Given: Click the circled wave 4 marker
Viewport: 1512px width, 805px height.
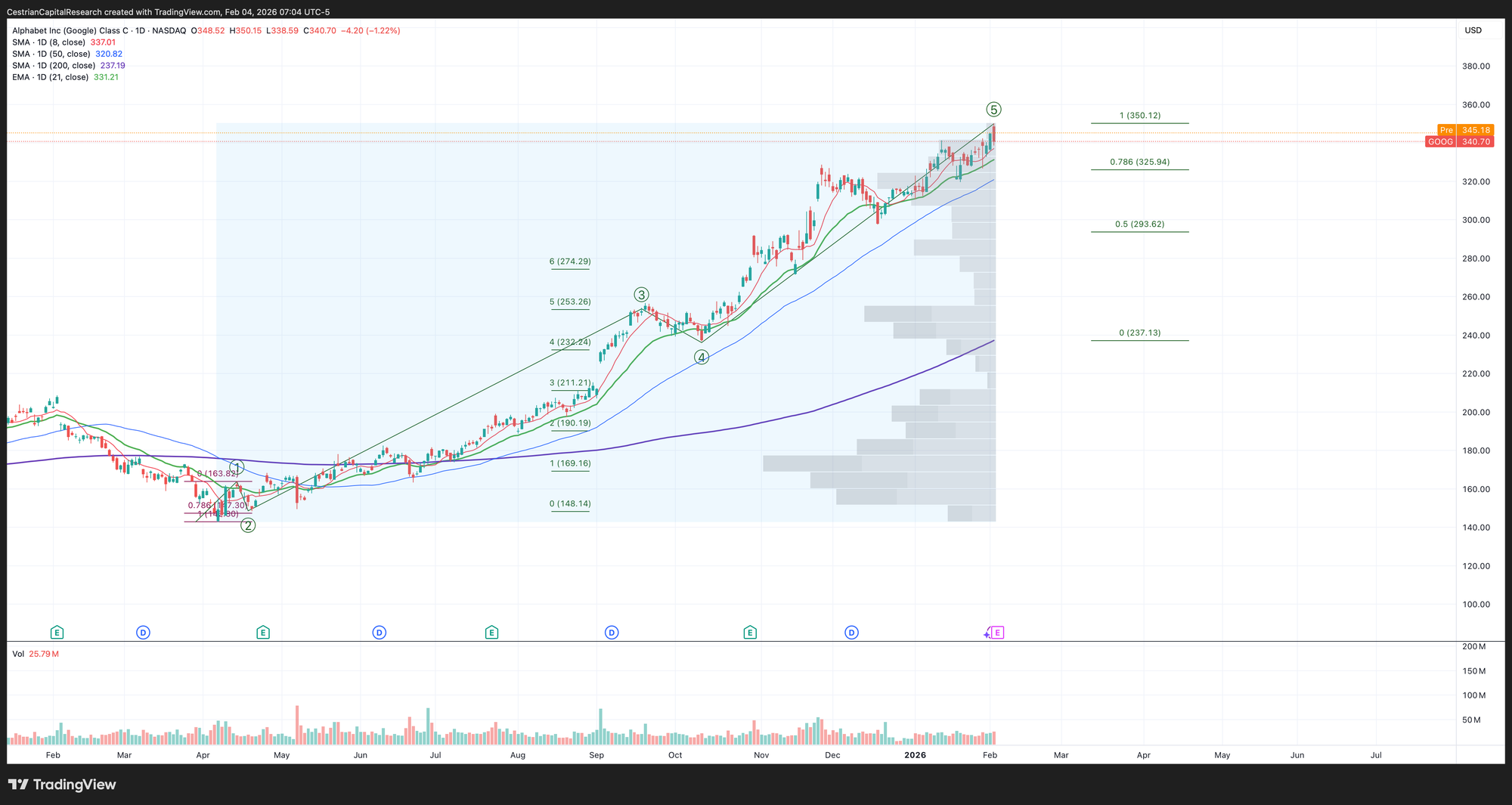Looking at the screenshot, I should pos(702,358).
